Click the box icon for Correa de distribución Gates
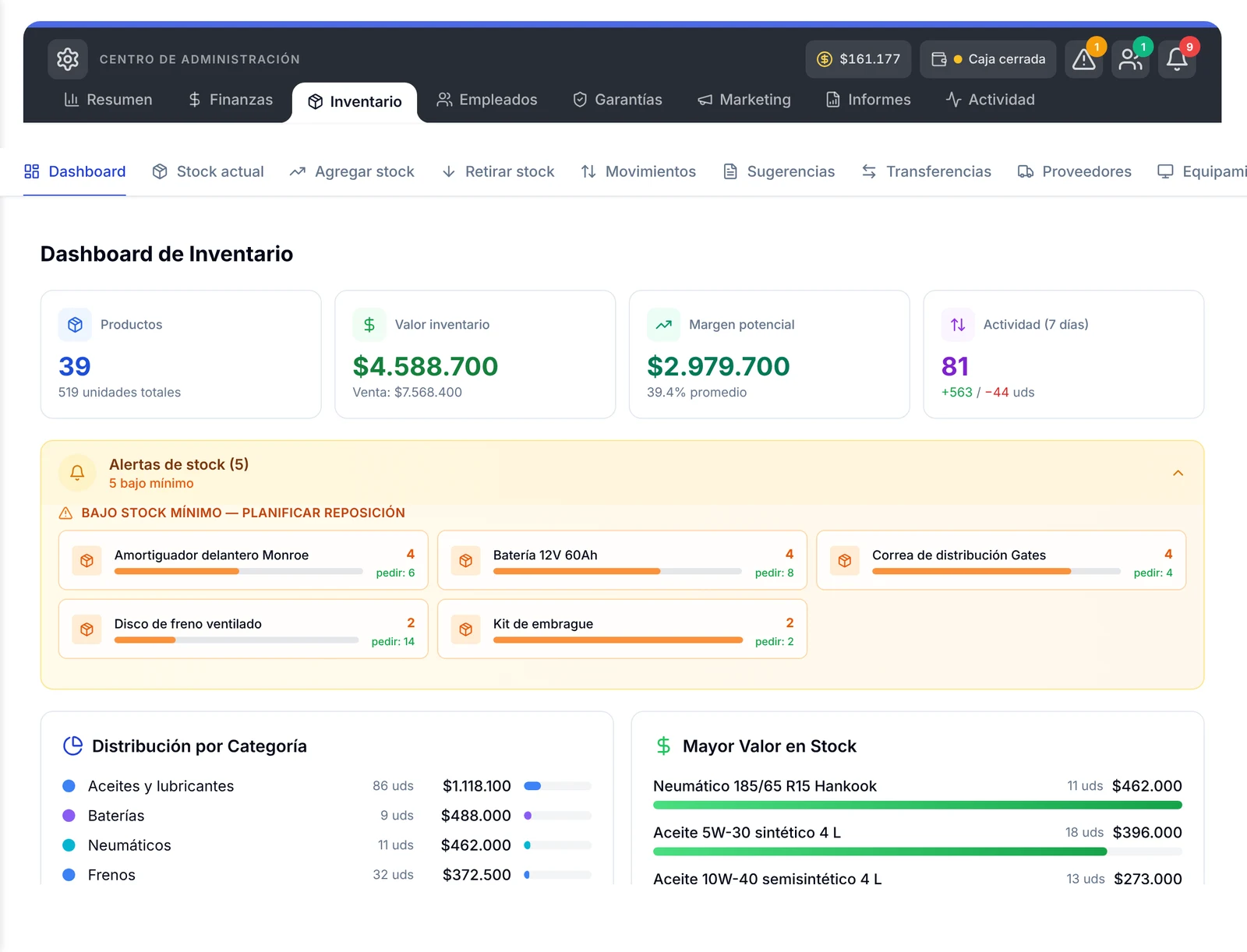The width and height of the screenshot is (1247, 952). [x=845, y=561]
